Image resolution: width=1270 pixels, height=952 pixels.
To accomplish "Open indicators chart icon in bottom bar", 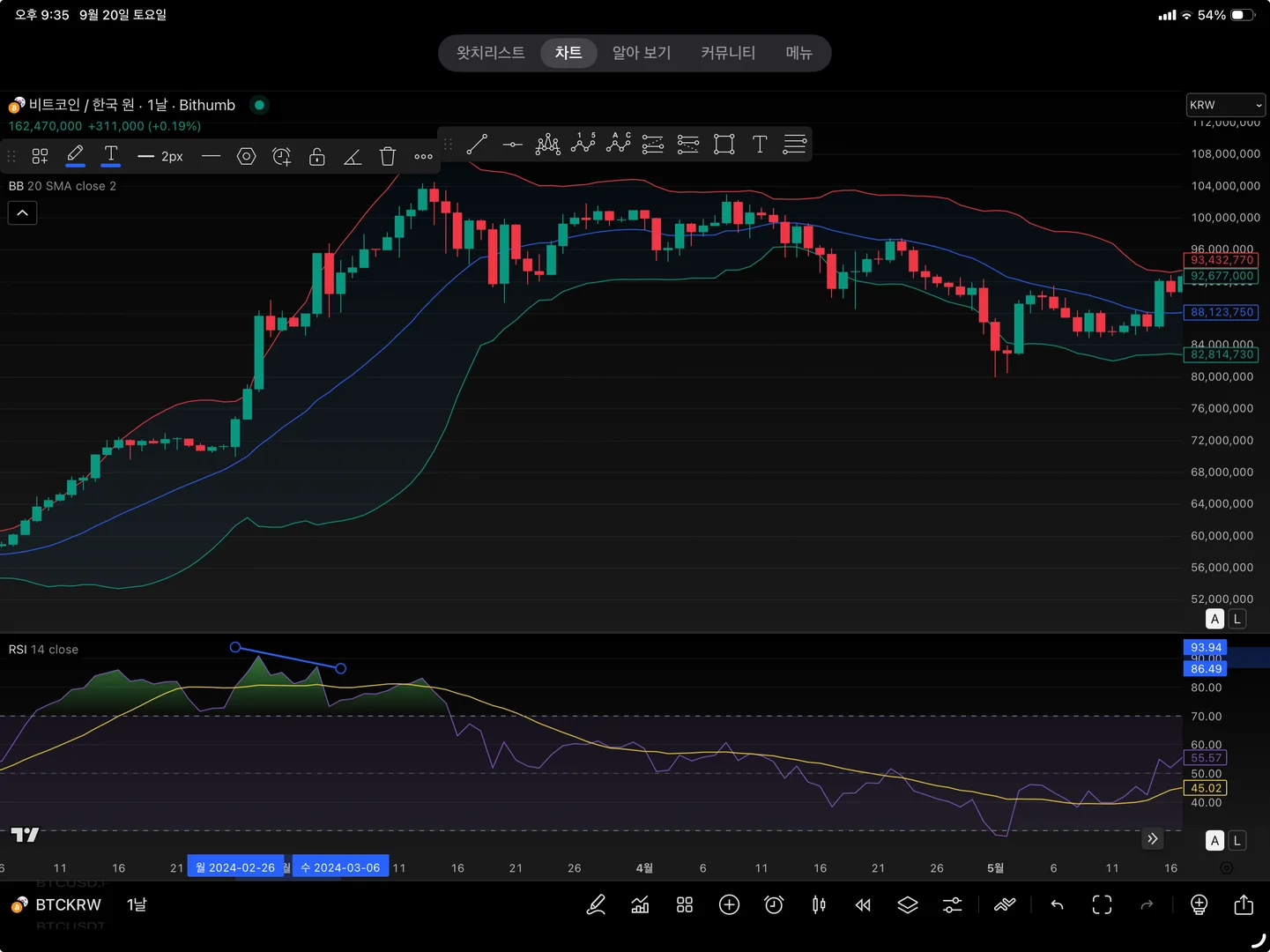I will tap(641, 904).
